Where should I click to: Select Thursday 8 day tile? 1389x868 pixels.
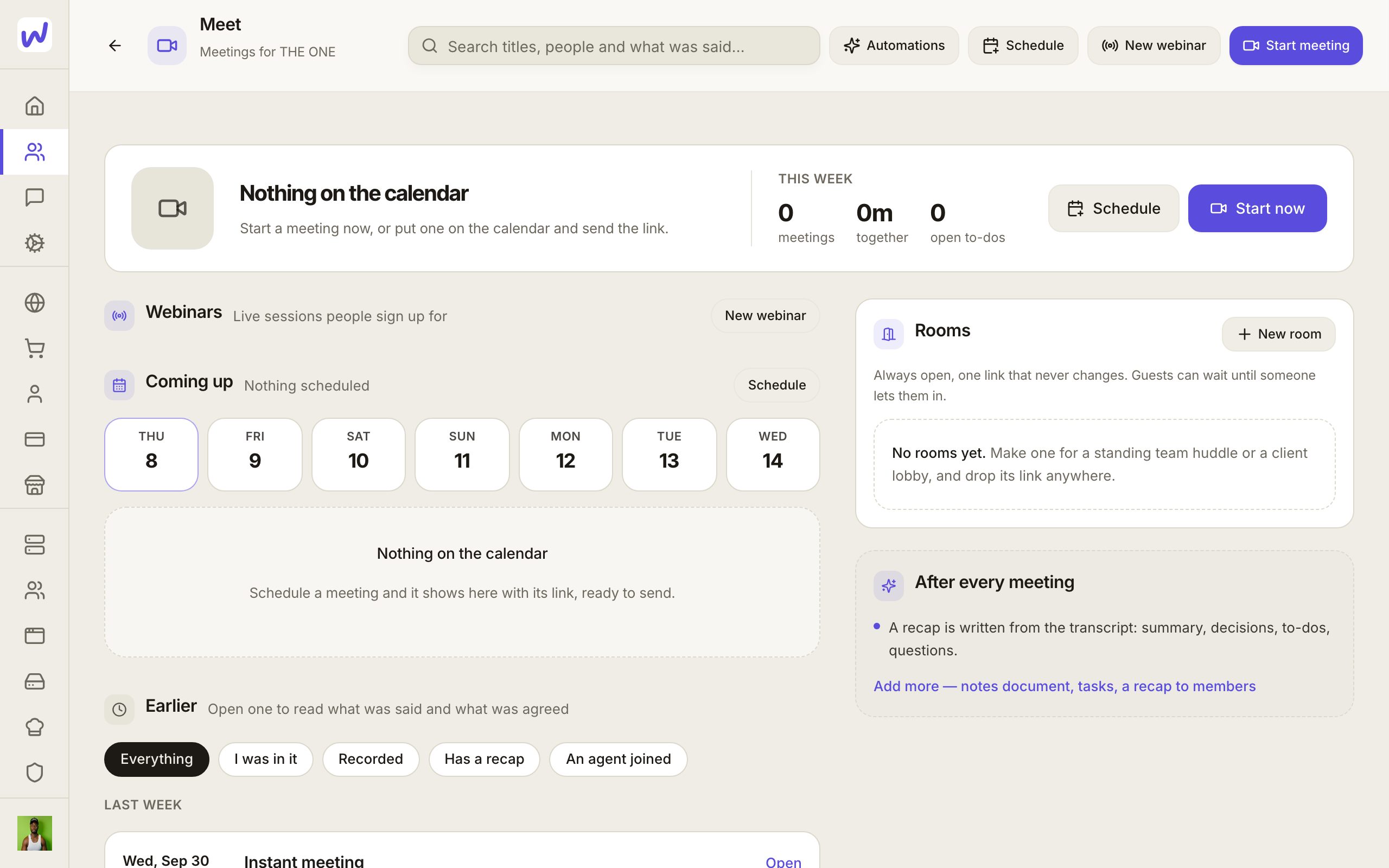tap(151, 455)
